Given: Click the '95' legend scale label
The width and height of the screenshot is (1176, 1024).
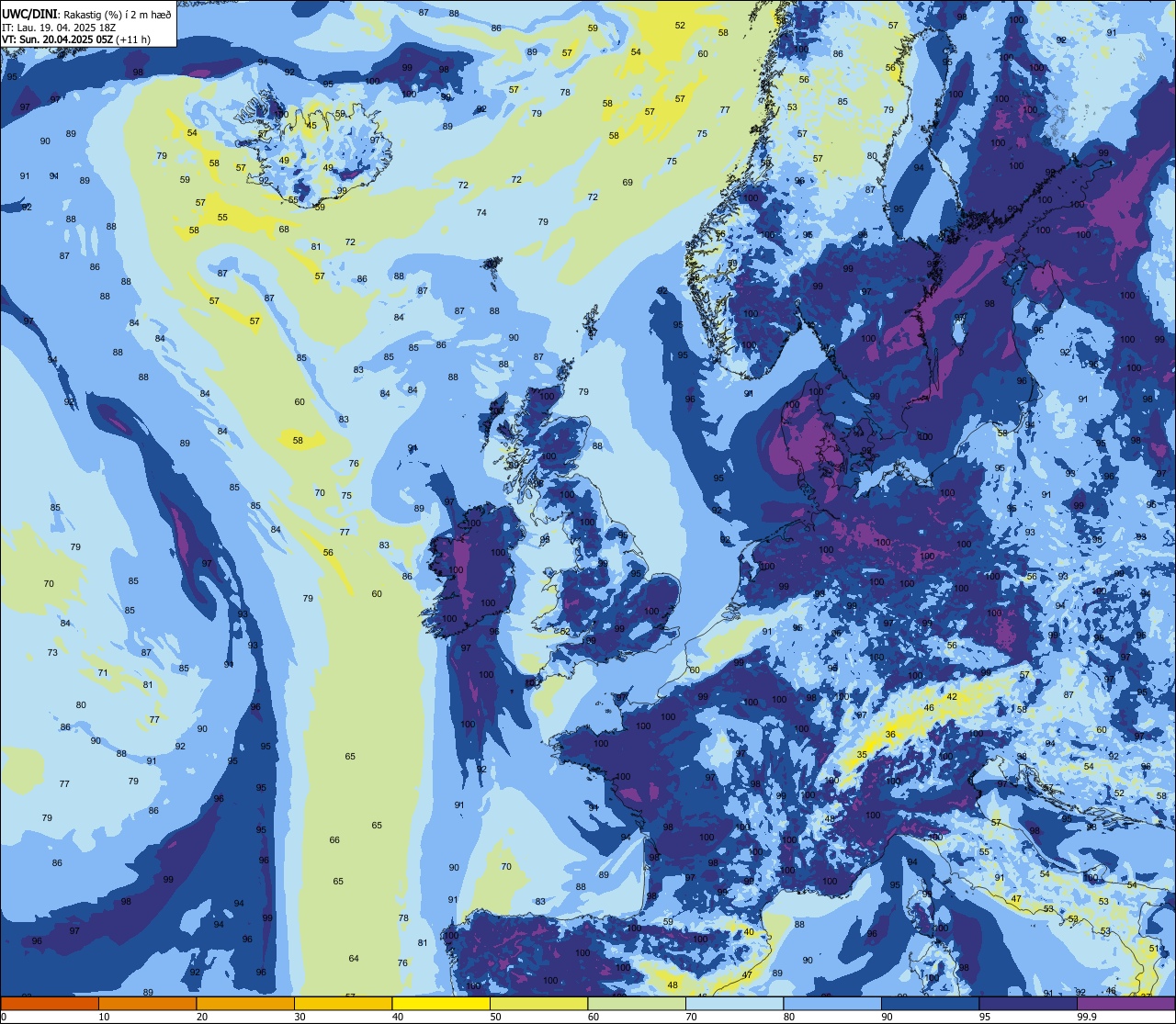Looking at the screenshot, I should [x=985, y=1017].
